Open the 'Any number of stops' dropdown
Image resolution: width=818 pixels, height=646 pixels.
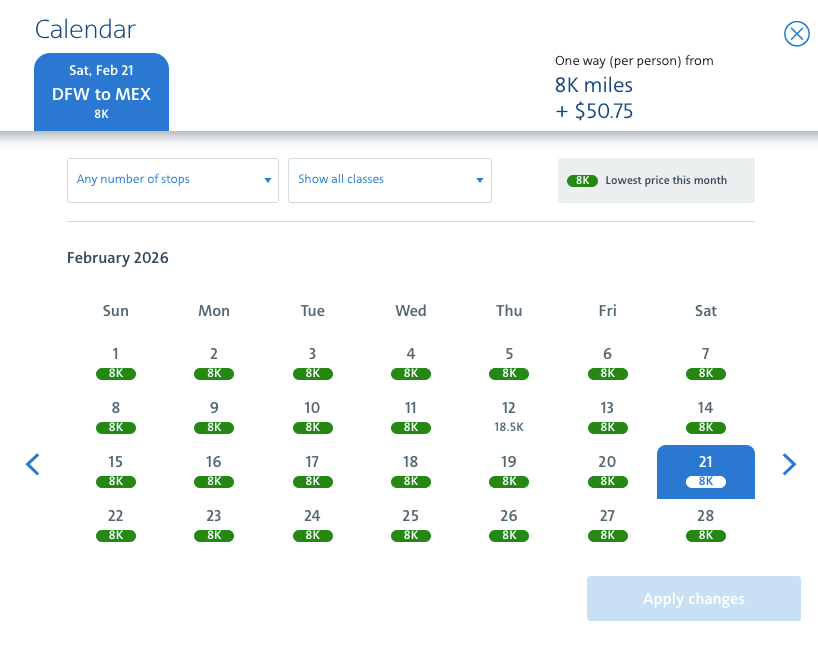(173, 180)
